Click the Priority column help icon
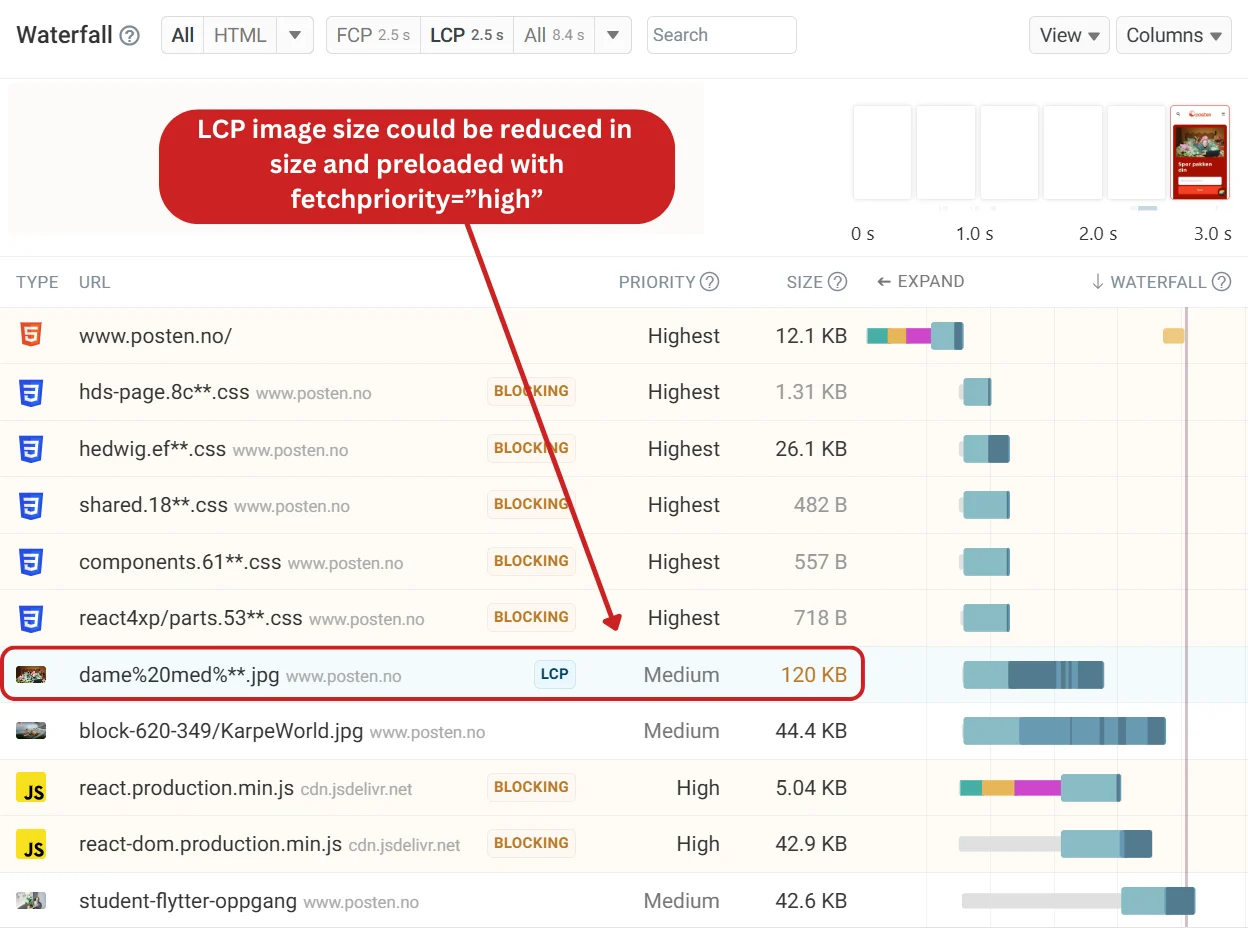 [x=709, y=282]
